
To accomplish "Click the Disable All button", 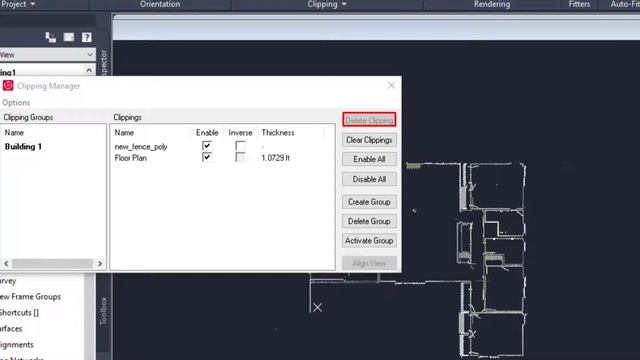I will tap(369, 179).
